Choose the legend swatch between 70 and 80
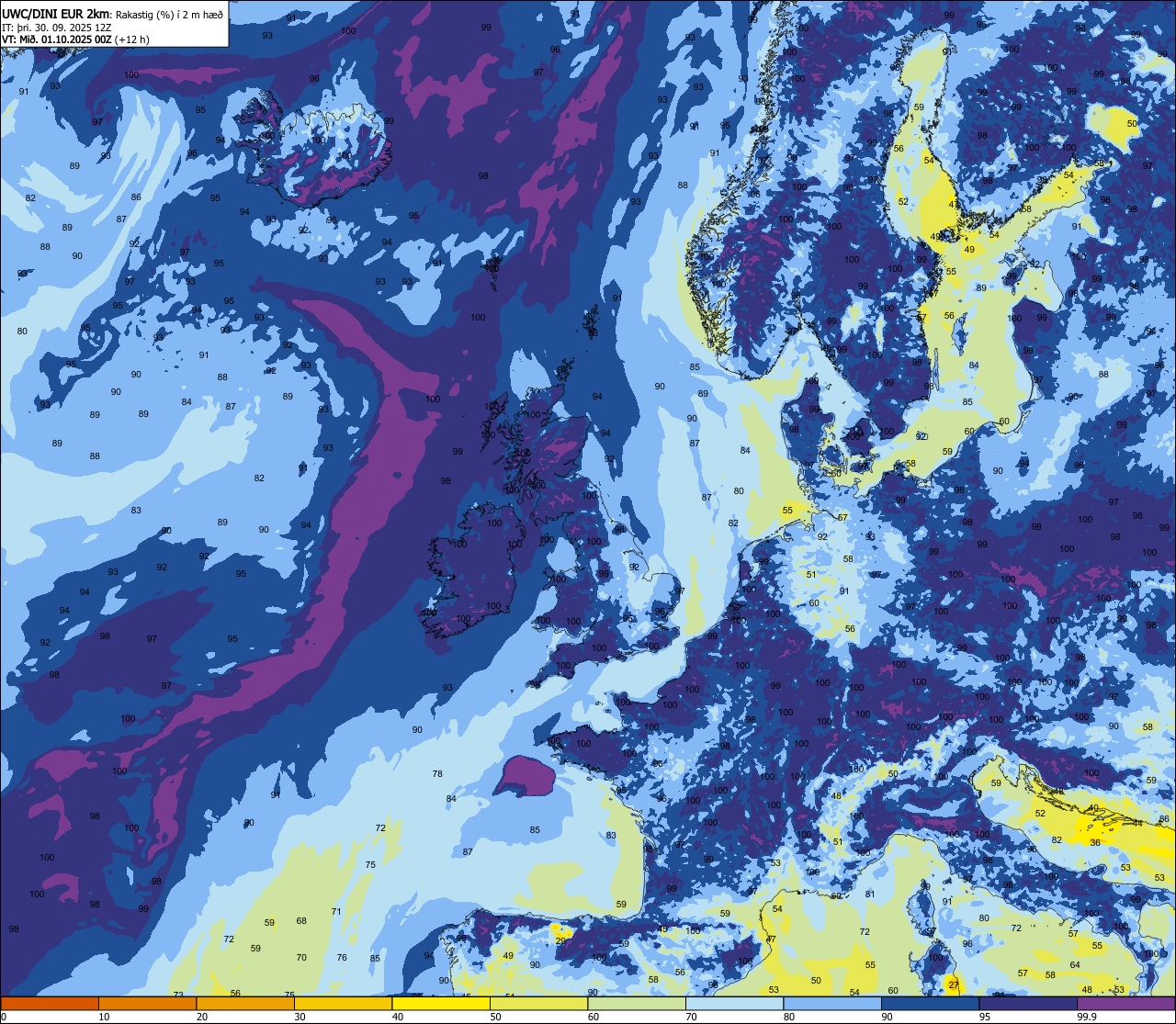1176x1024 pixels. point(734,1003)
